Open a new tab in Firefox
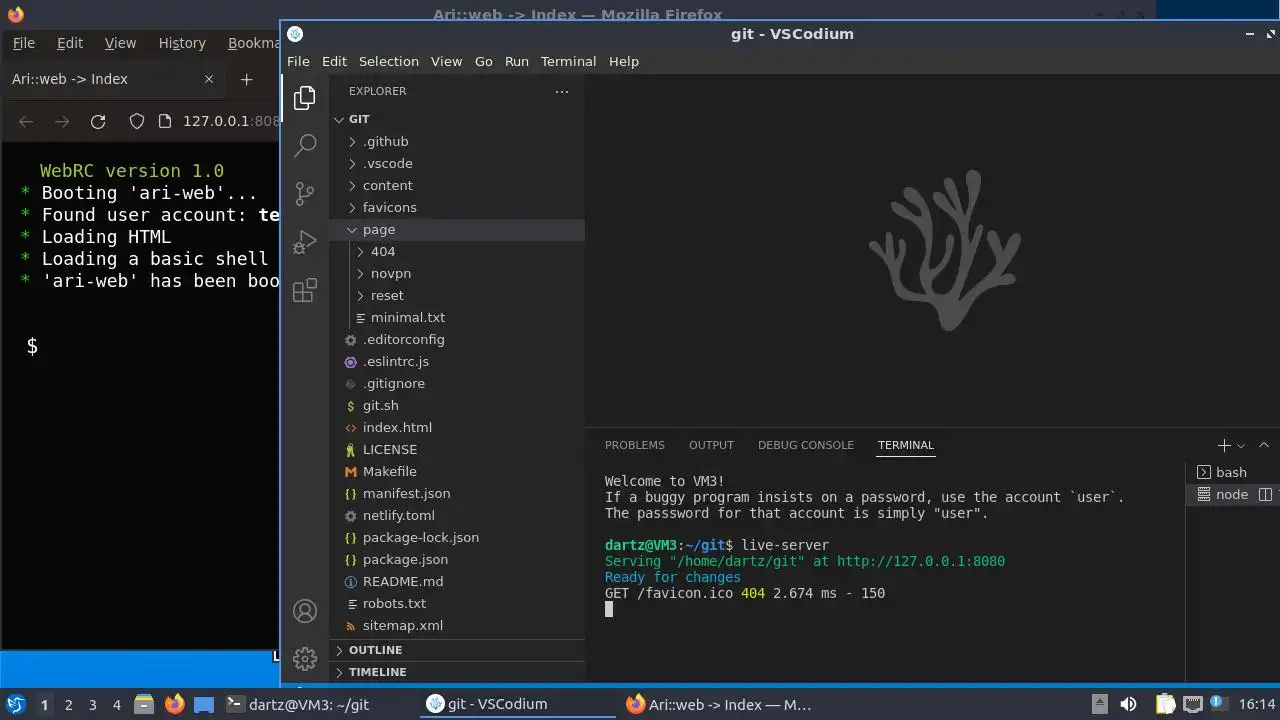1280x720 pixels. point(247,79)
